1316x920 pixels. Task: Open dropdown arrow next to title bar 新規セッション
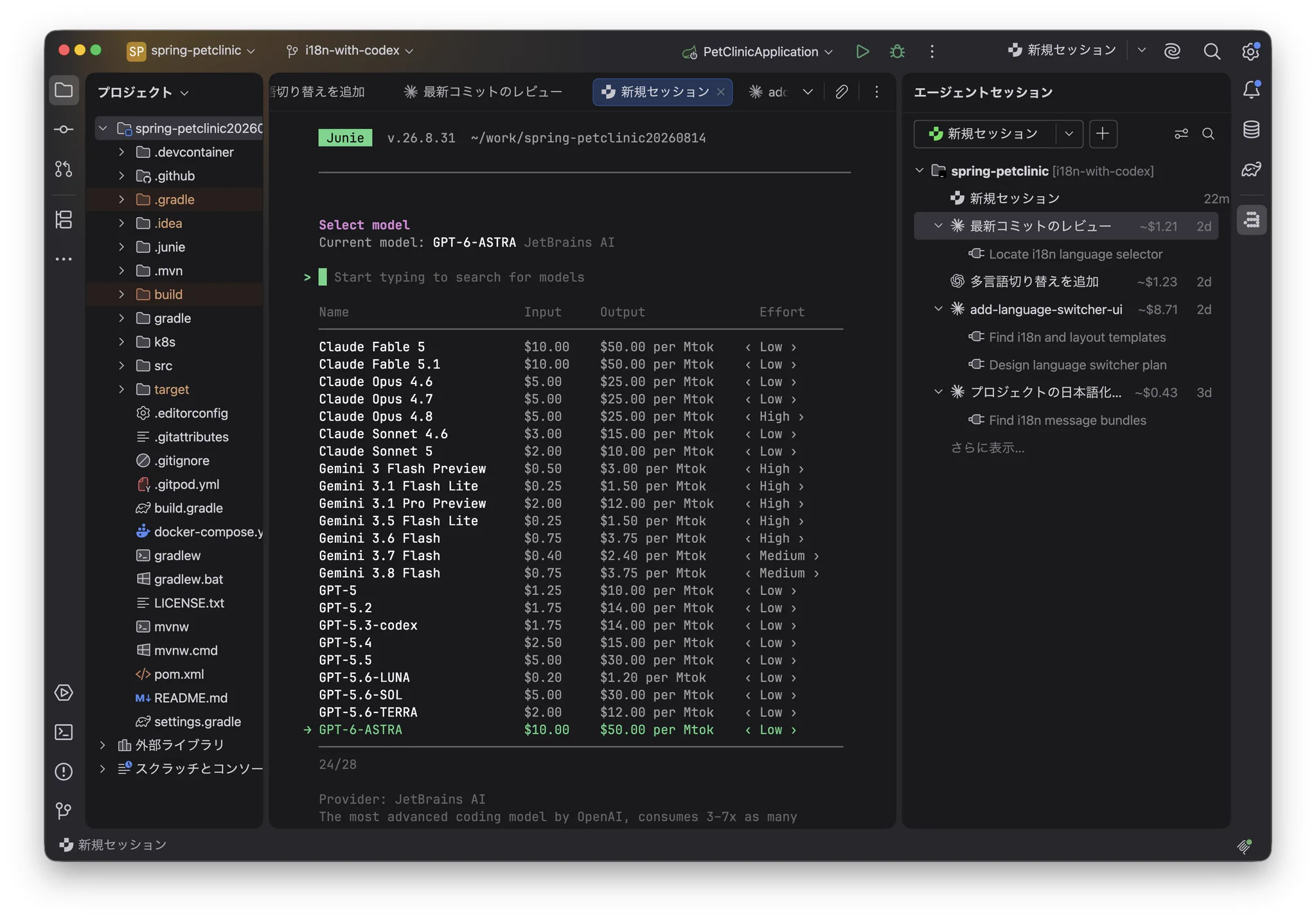tap(1142, 50)
